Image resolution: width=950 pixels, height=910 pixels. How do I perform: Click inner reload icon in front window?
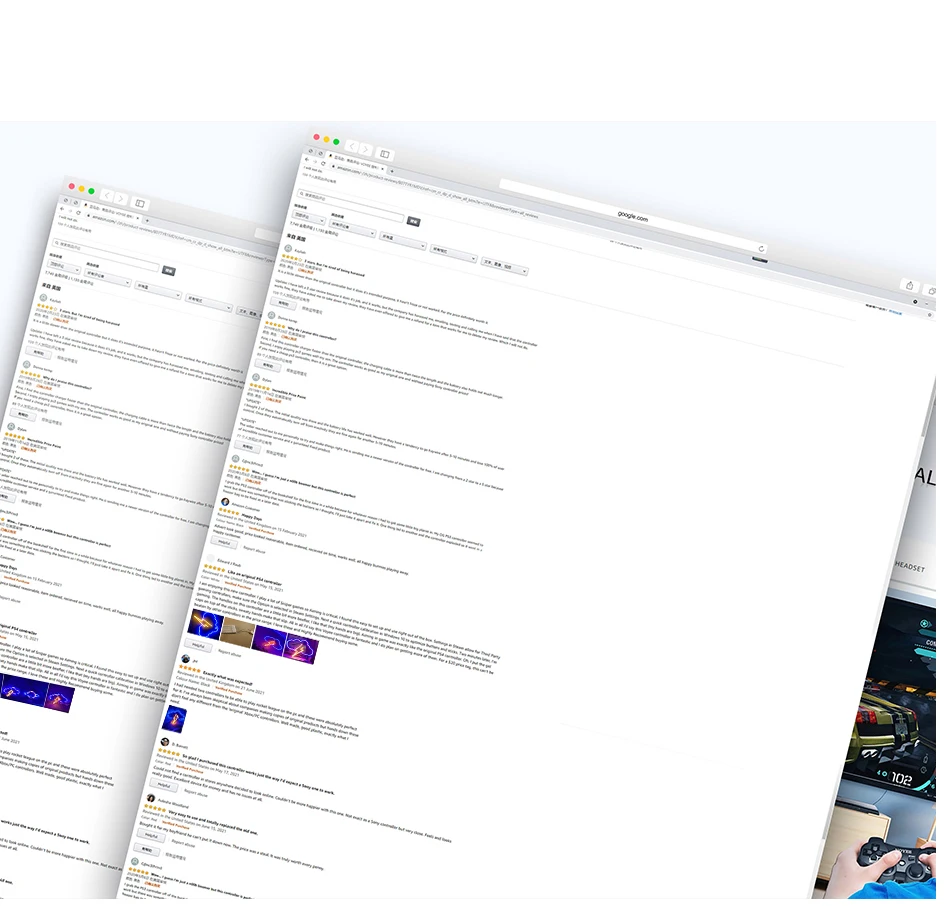pos(324,164)
